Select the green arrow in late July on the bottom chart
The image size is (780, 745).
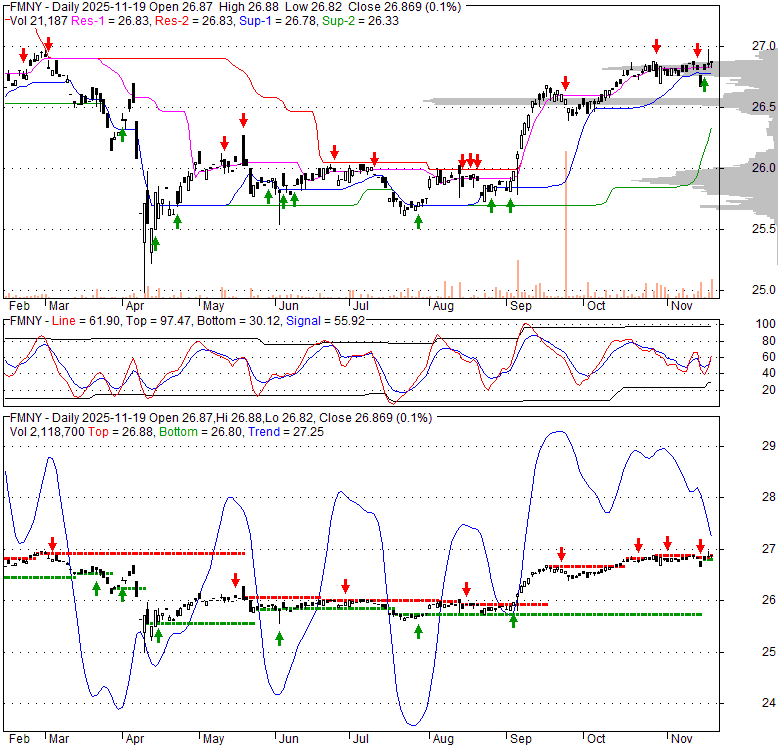click(418, 631)
